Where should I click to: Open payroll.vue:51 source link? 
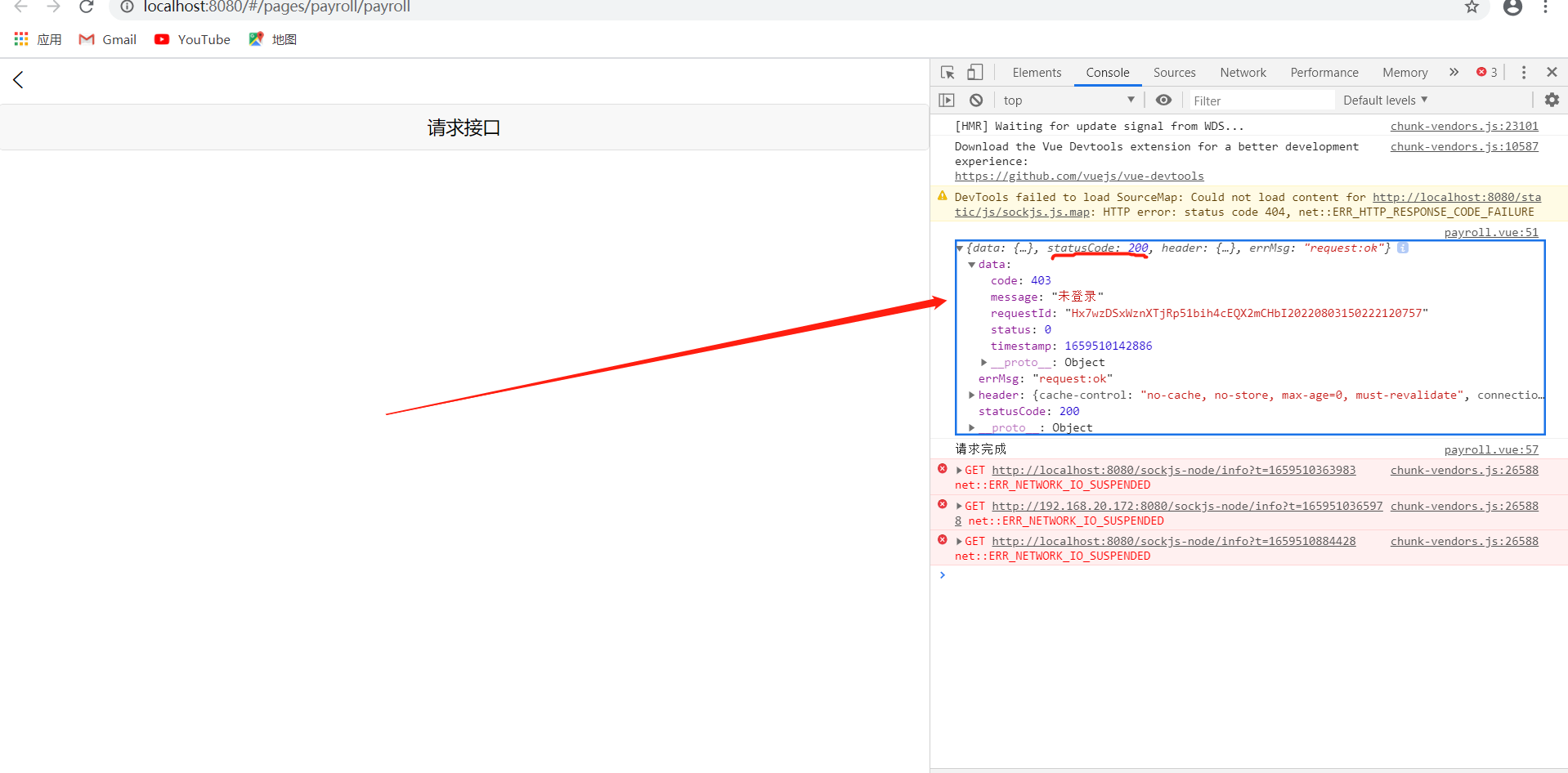(x=1491, y=232)
